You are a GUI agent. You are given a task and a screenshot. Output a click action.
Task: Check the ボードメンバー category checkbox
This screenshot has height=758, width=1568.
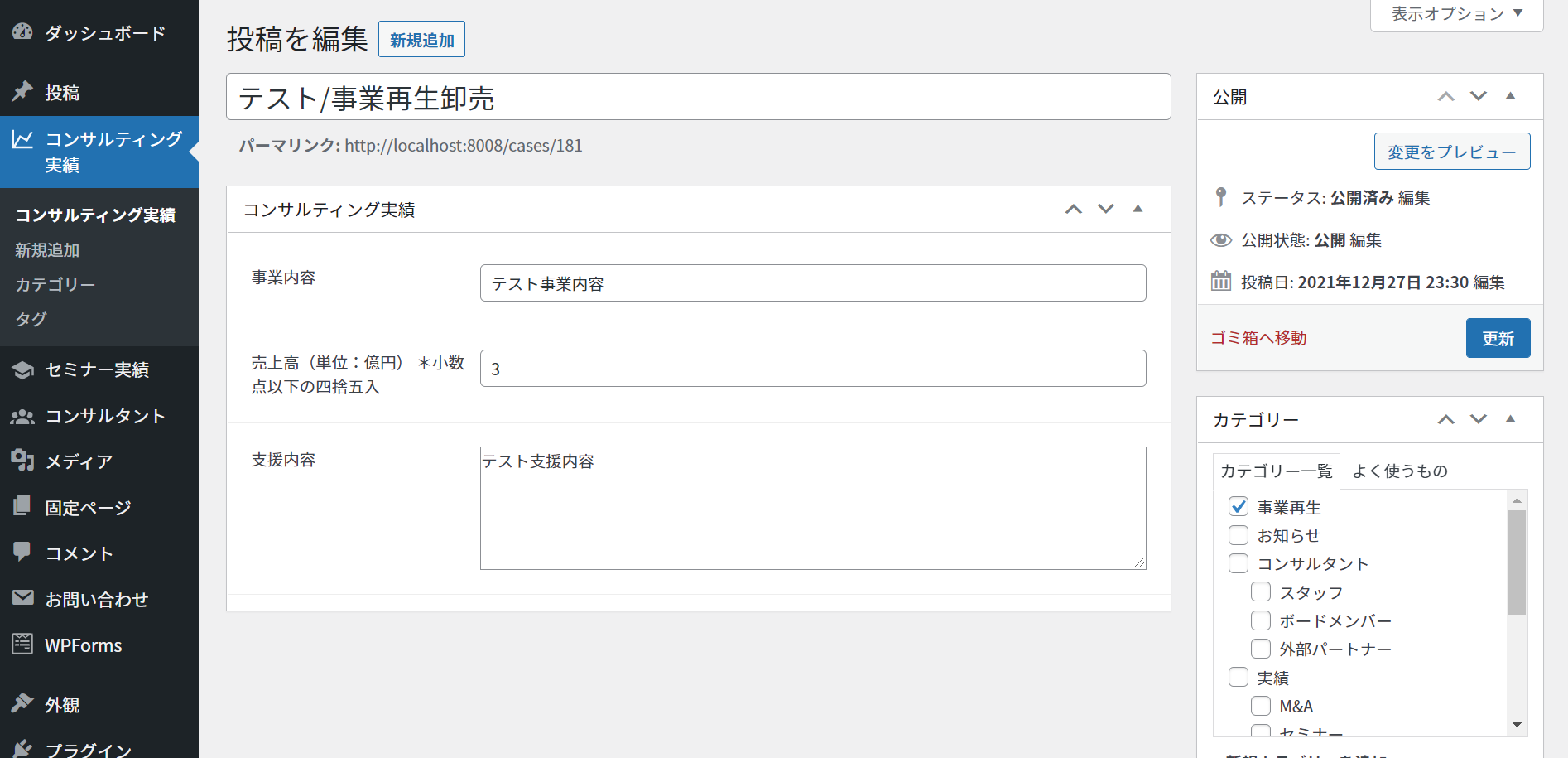(1261, 620)
